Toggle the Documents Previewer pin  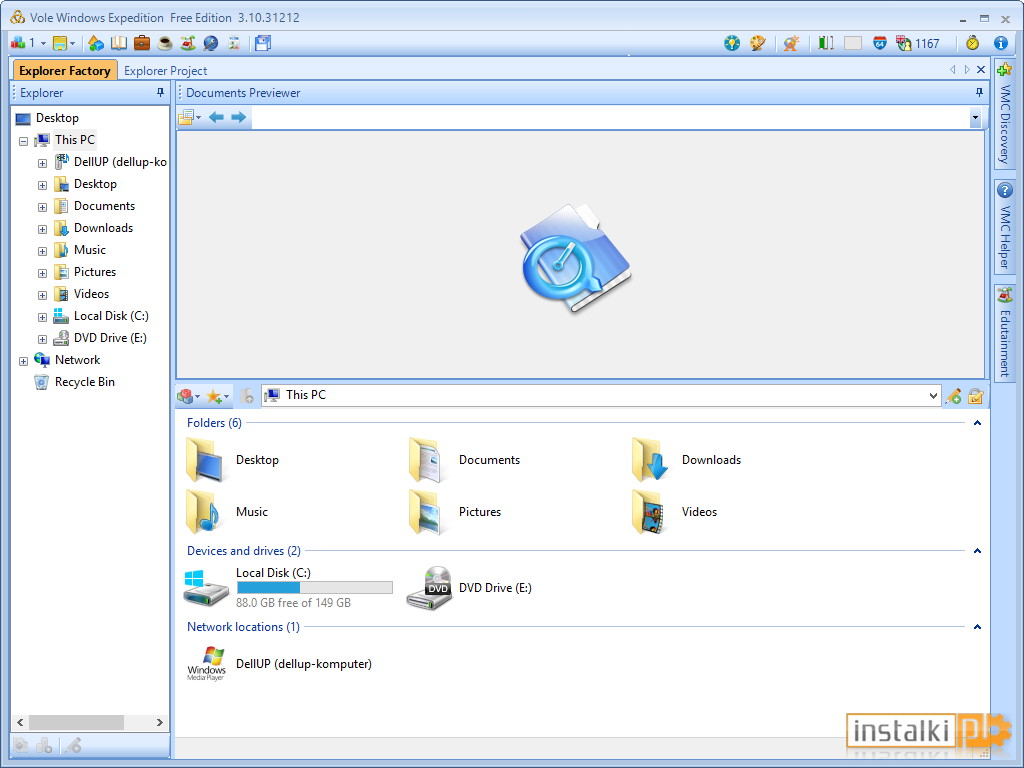pos(979,93)
